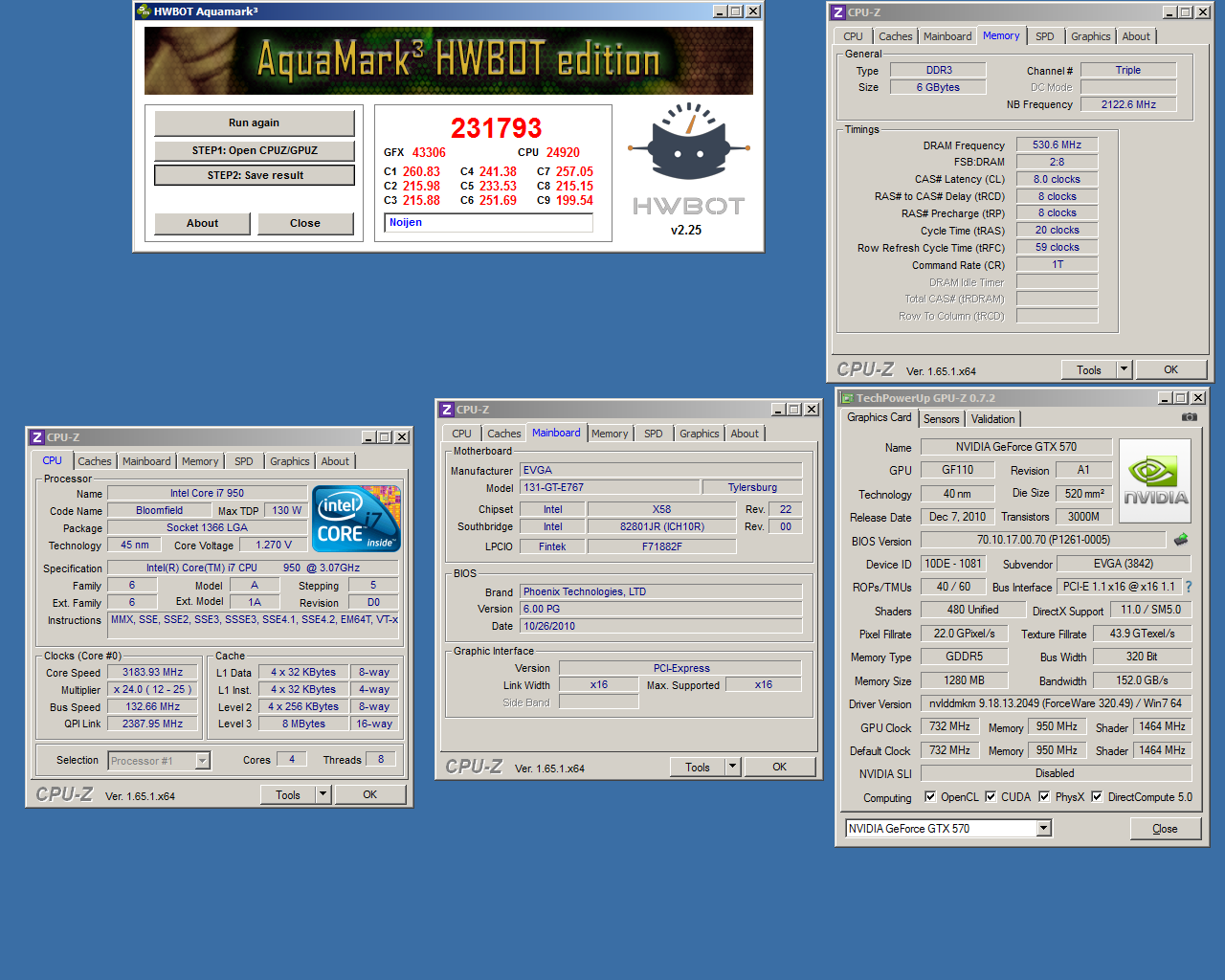Click the Driver Version nvlddmkm field

[x=1056, y=703]
